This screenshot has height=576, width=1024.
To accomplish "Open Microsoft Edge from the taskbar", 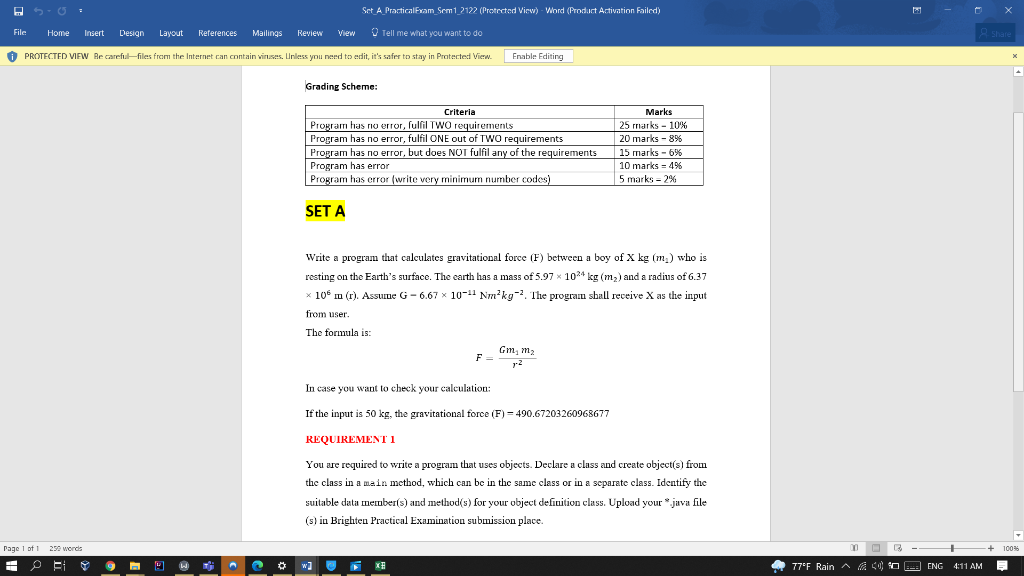I will [x=257, y=566].
